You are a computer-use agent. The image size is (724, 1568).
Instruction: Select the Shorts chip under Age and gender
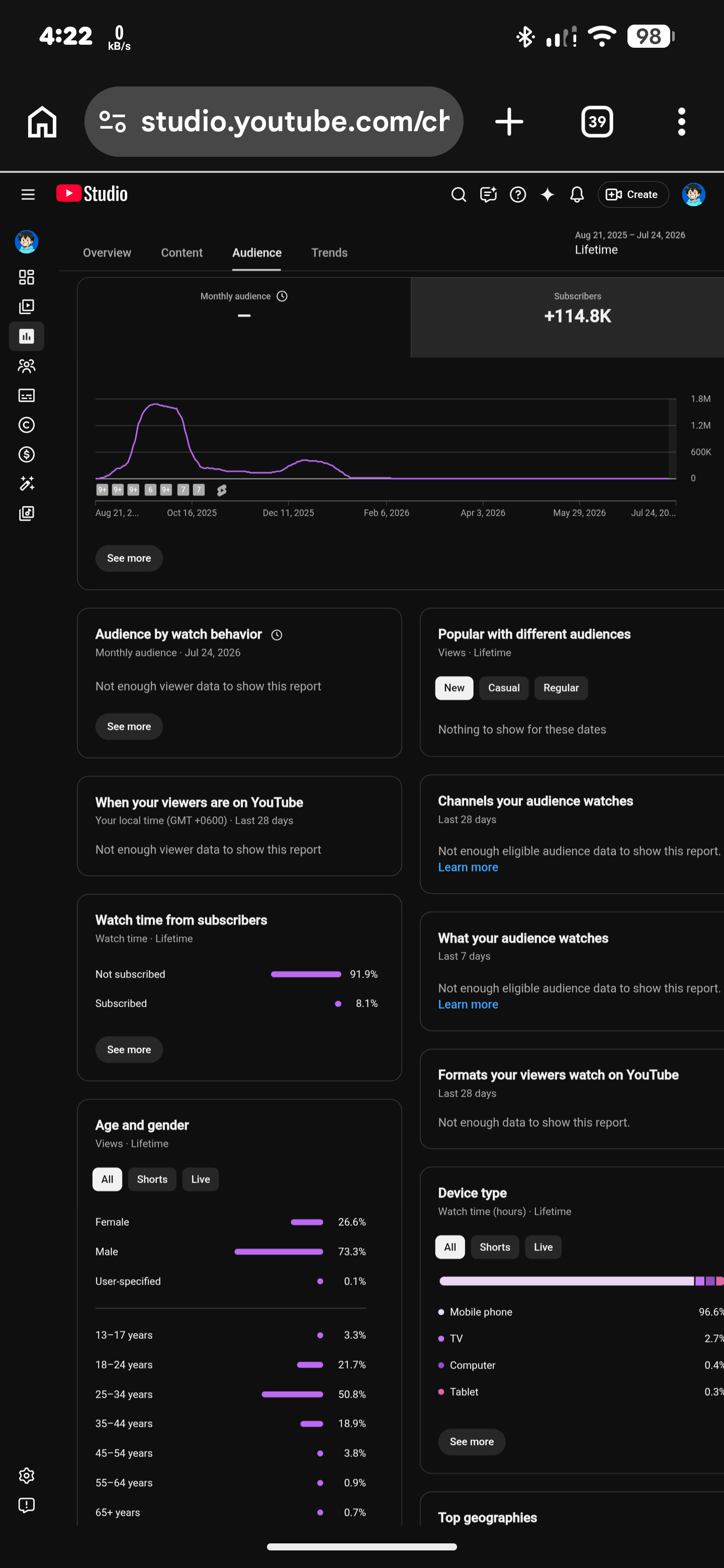click(152, 1179)
